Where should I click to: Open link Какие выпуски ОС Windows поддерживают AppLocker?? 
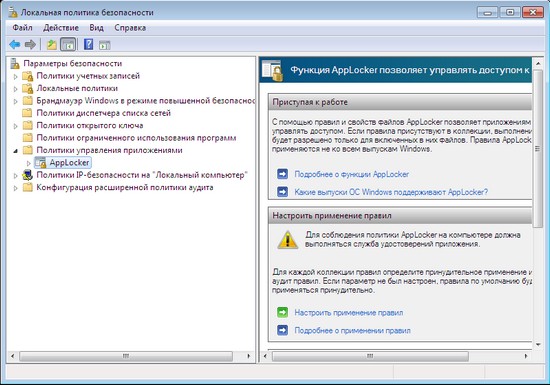click(391, 192)
